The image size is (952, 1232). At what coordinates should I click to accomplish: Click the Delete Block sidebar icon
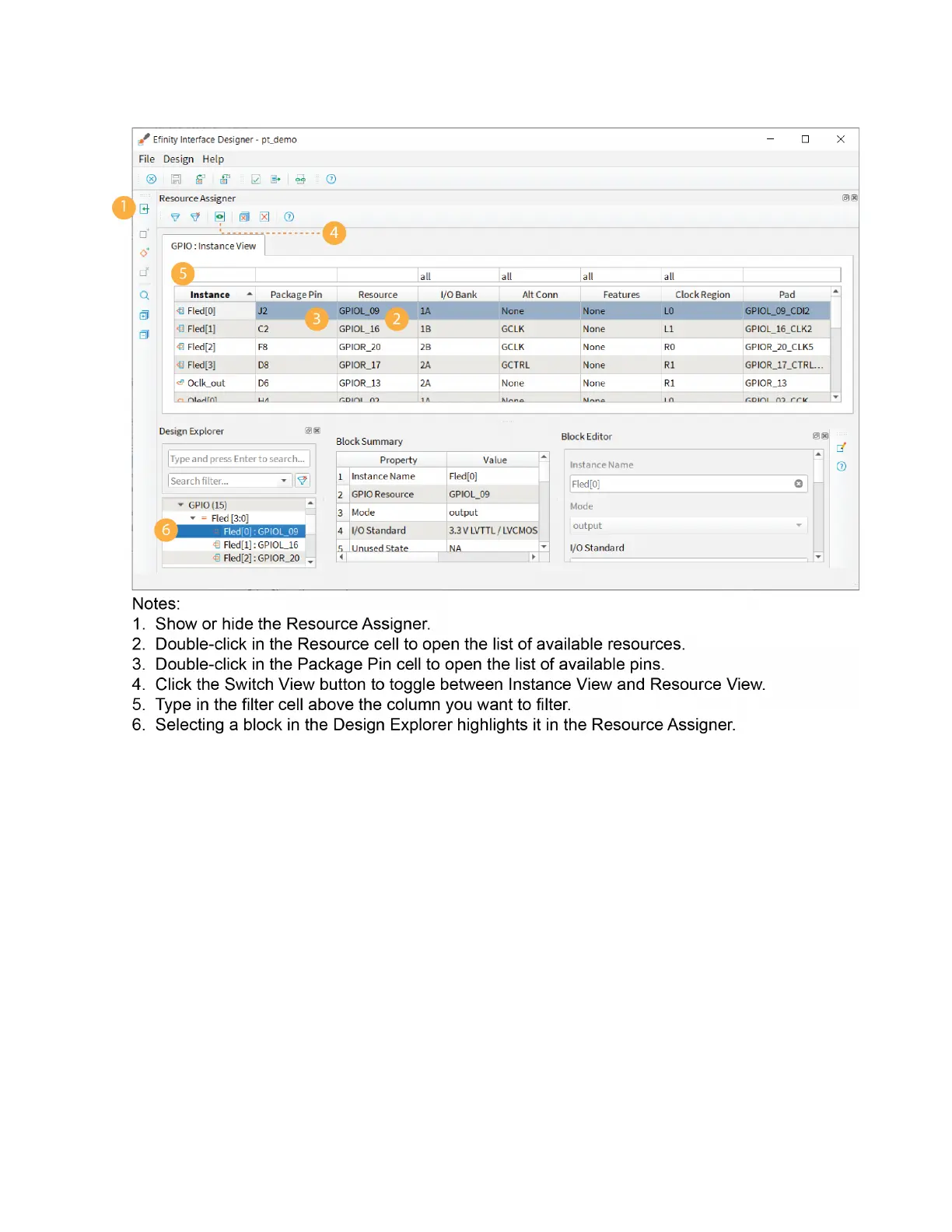(x=144, y=272)
